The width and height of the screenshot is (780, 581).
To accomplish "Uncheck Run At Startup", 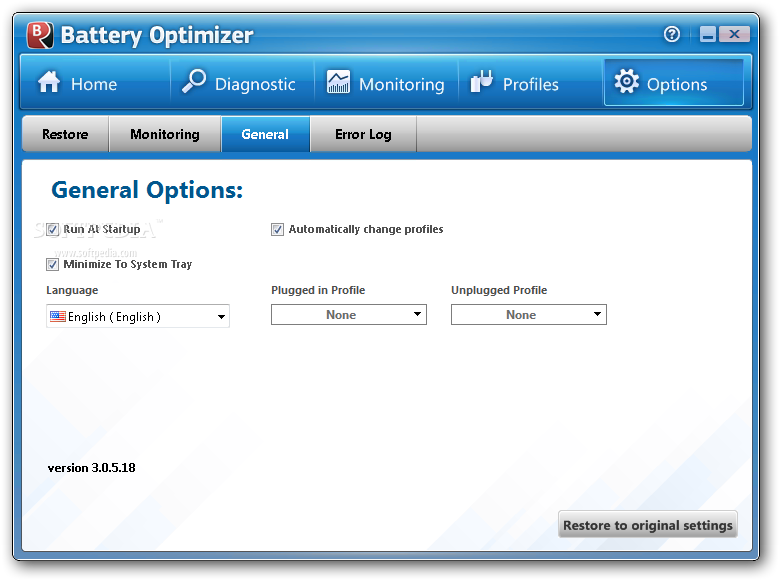I will click(x=53, y=229).
